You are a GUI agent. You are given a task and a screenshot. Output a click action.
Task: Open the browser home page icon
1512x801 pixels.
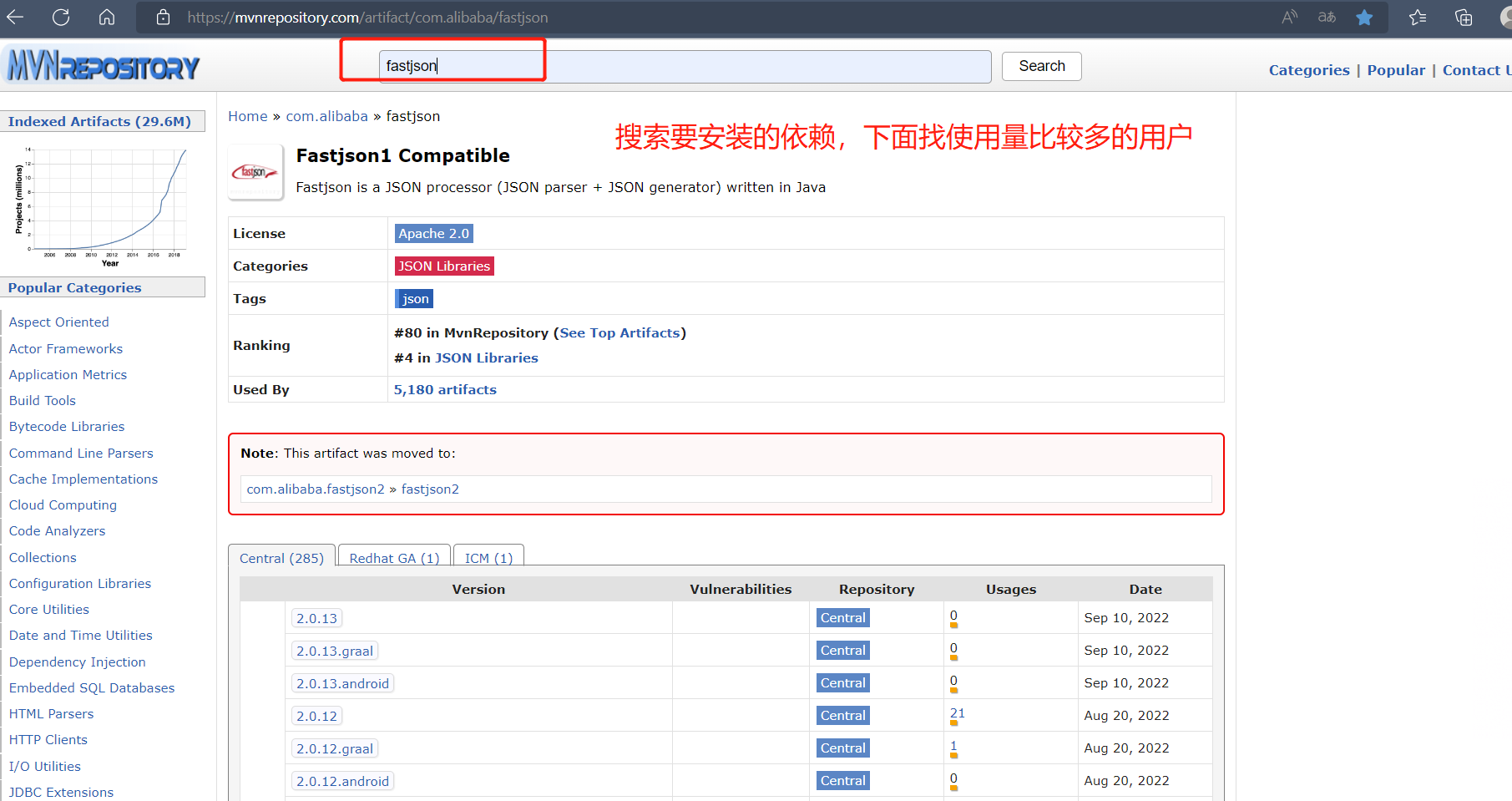pyautogui.click(x=107, y=17)
